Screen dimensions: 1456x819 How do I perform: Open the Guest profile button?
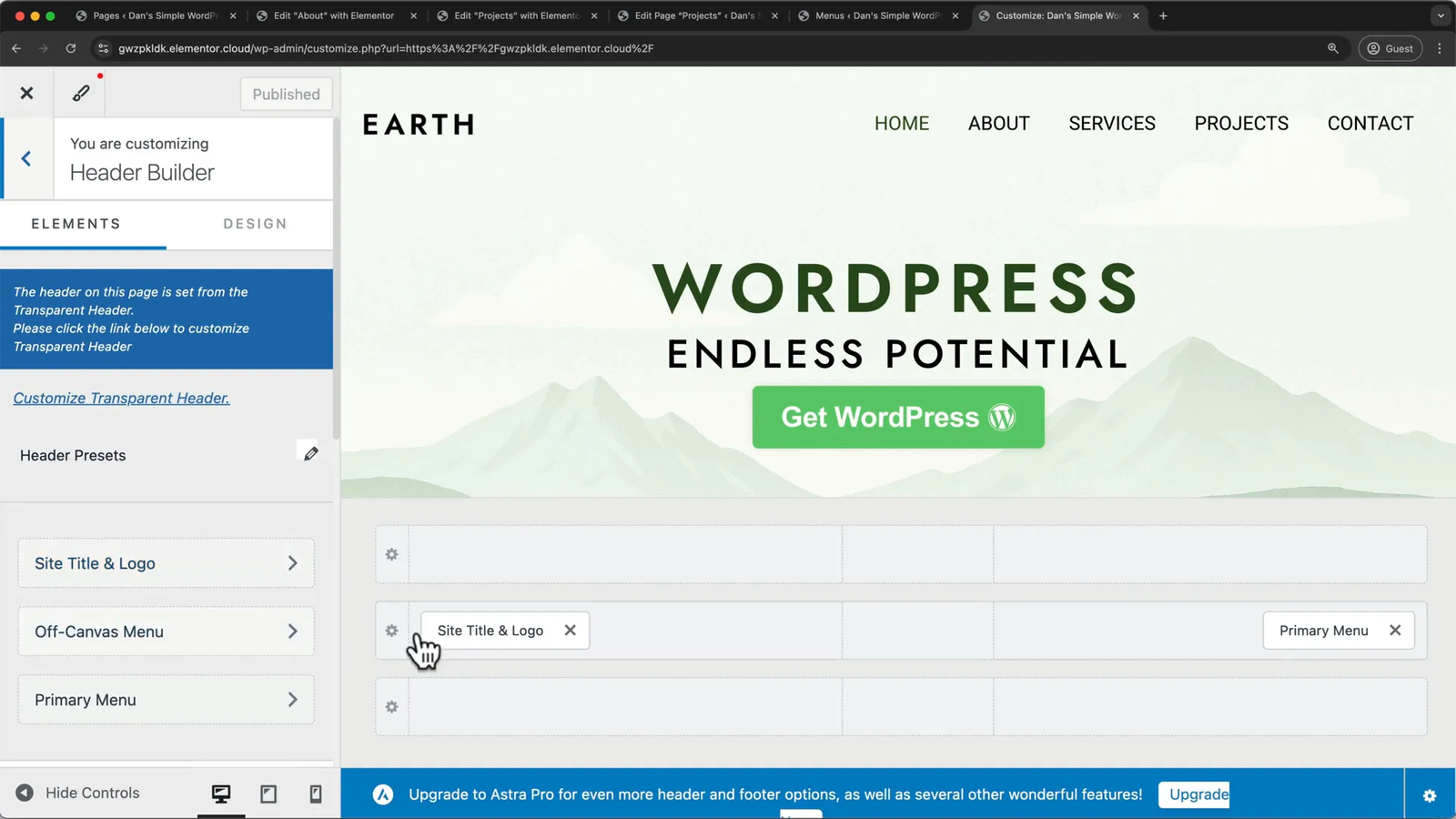pyautogui.click(x=1390, y=48)
